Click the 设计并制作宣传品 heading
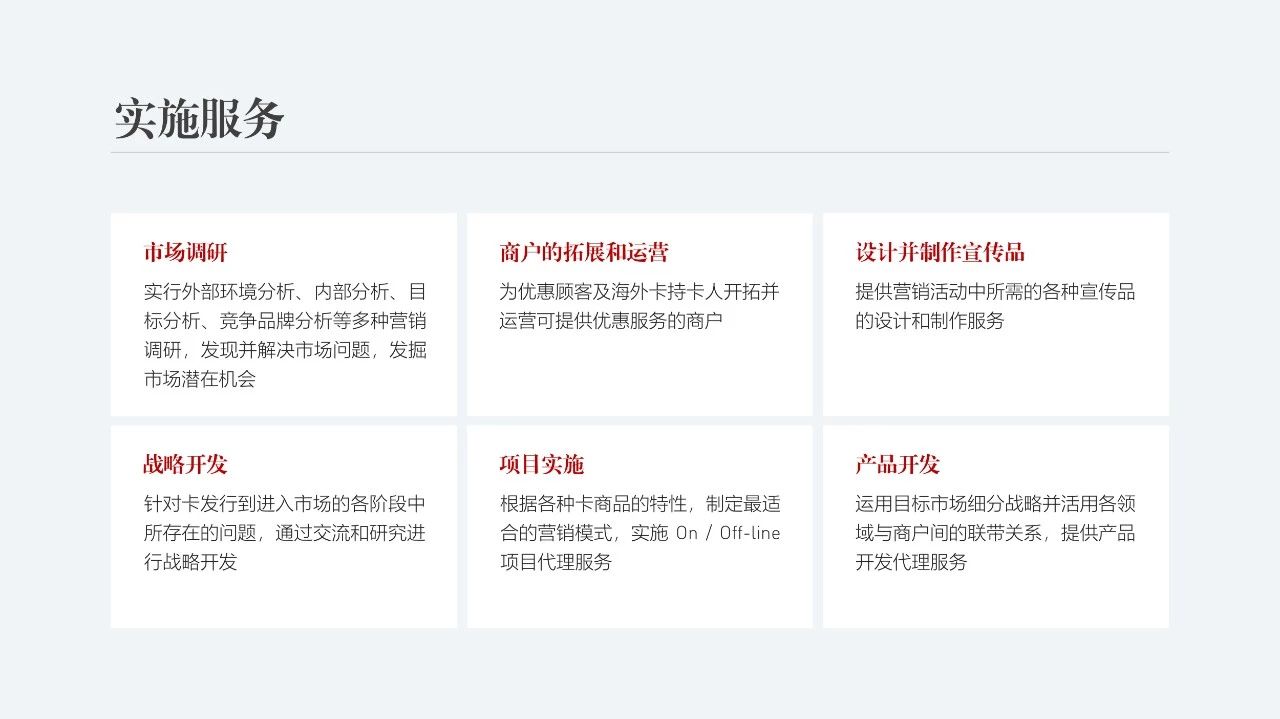The image size is (1280, 719). click(x=940, y=252)
